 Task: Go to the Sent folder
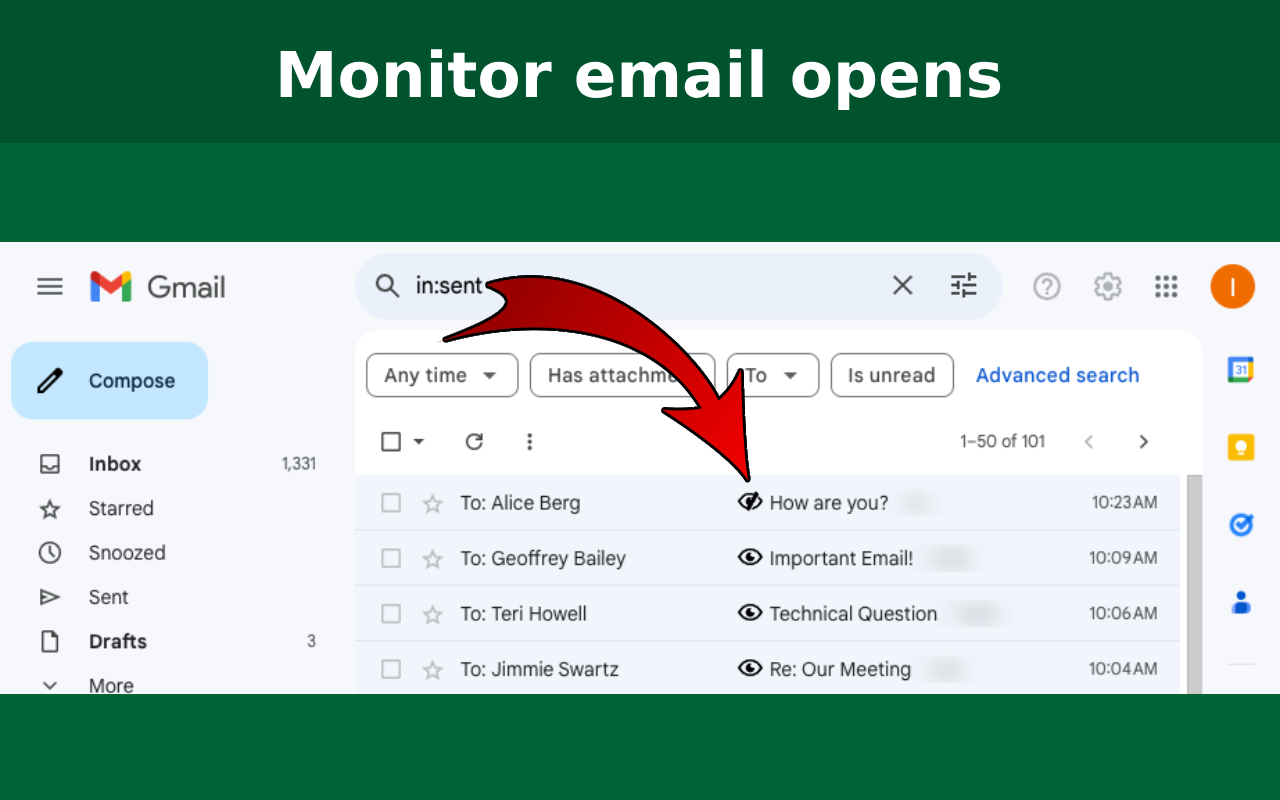(x=108, y=597)
